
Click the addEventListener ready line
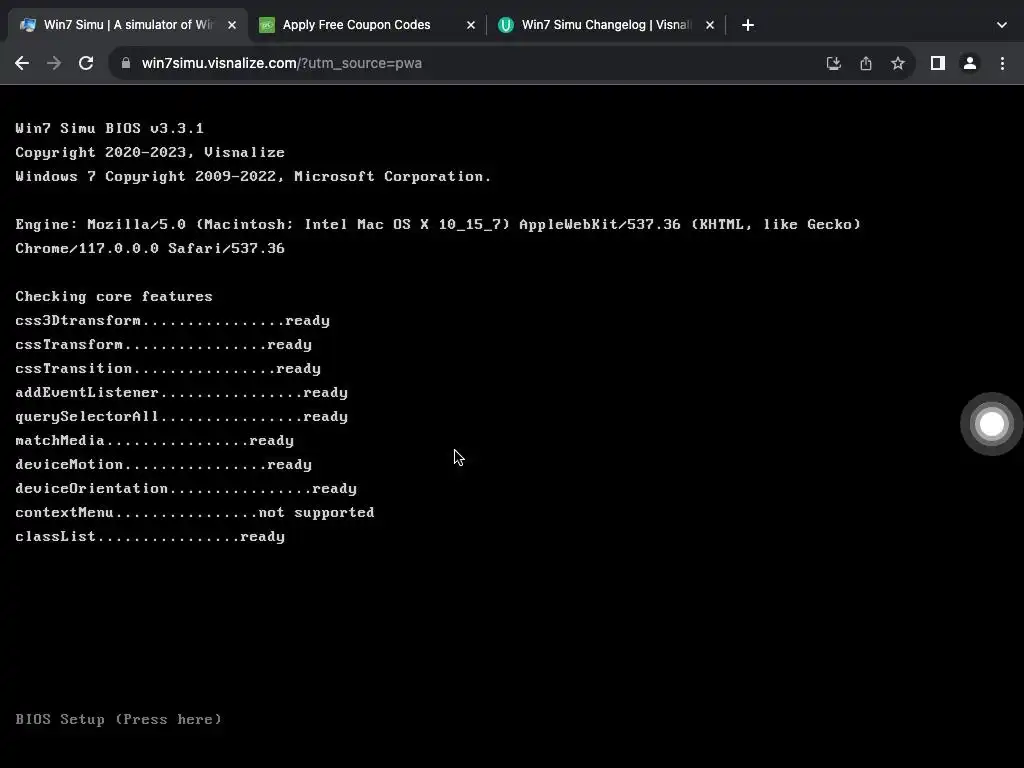182,392
